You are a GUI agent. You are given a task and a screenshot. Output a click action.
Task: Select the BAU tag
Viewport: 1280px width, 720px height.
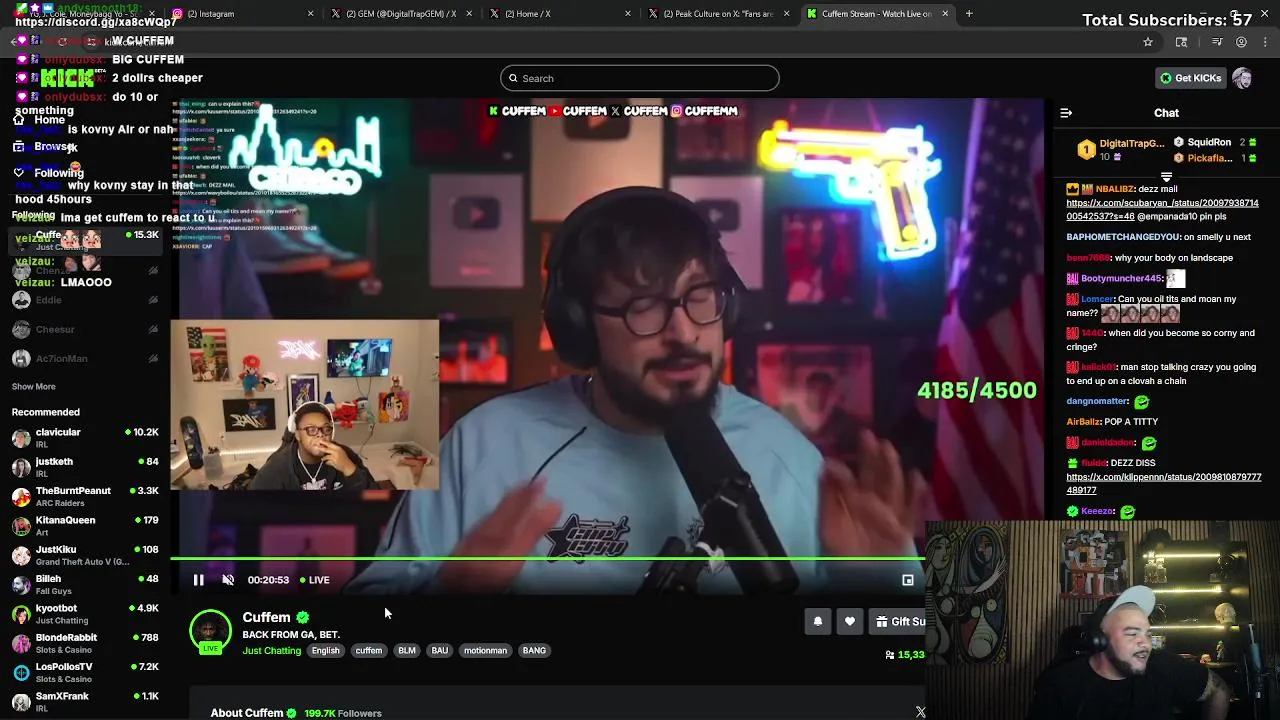tap(440, 651)
